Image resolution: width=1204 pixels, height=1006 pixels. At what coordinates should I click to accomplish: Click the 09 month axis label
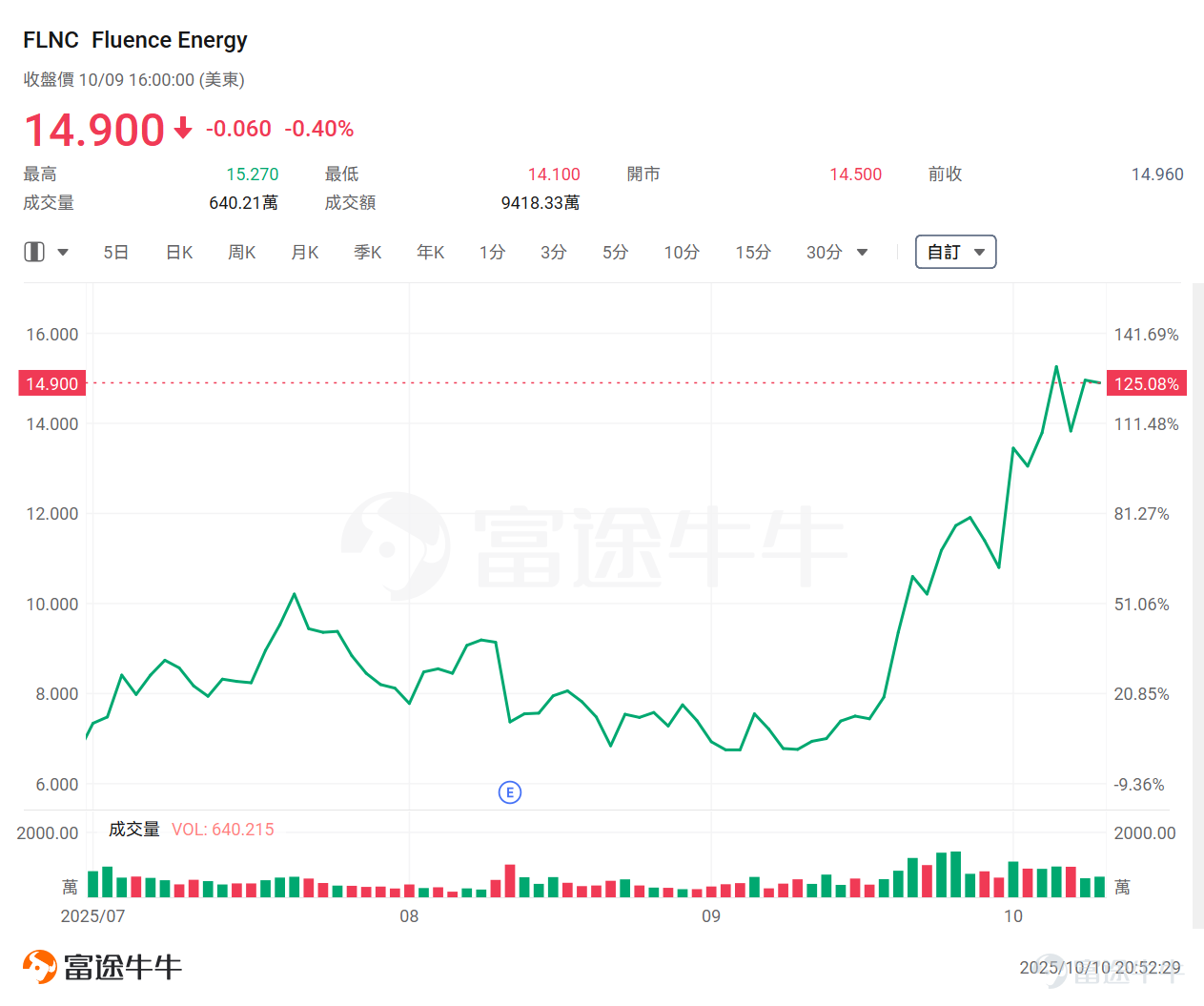pos(711,916)
